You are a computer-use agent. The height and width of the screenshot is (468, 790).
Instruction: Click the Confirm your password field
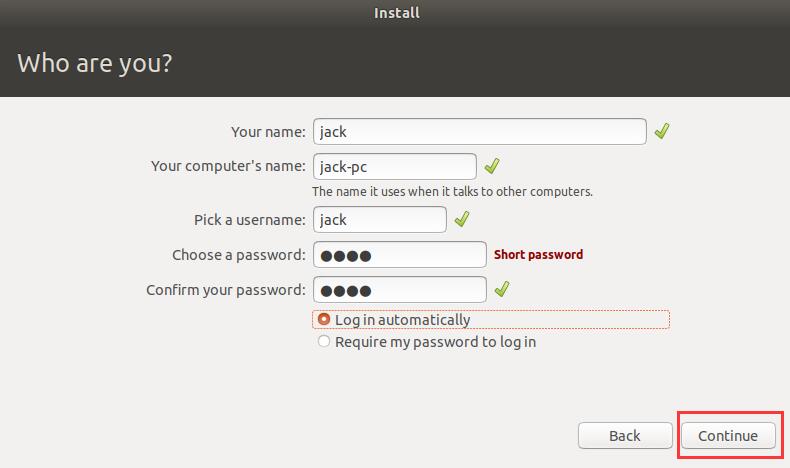click(399, 290)
